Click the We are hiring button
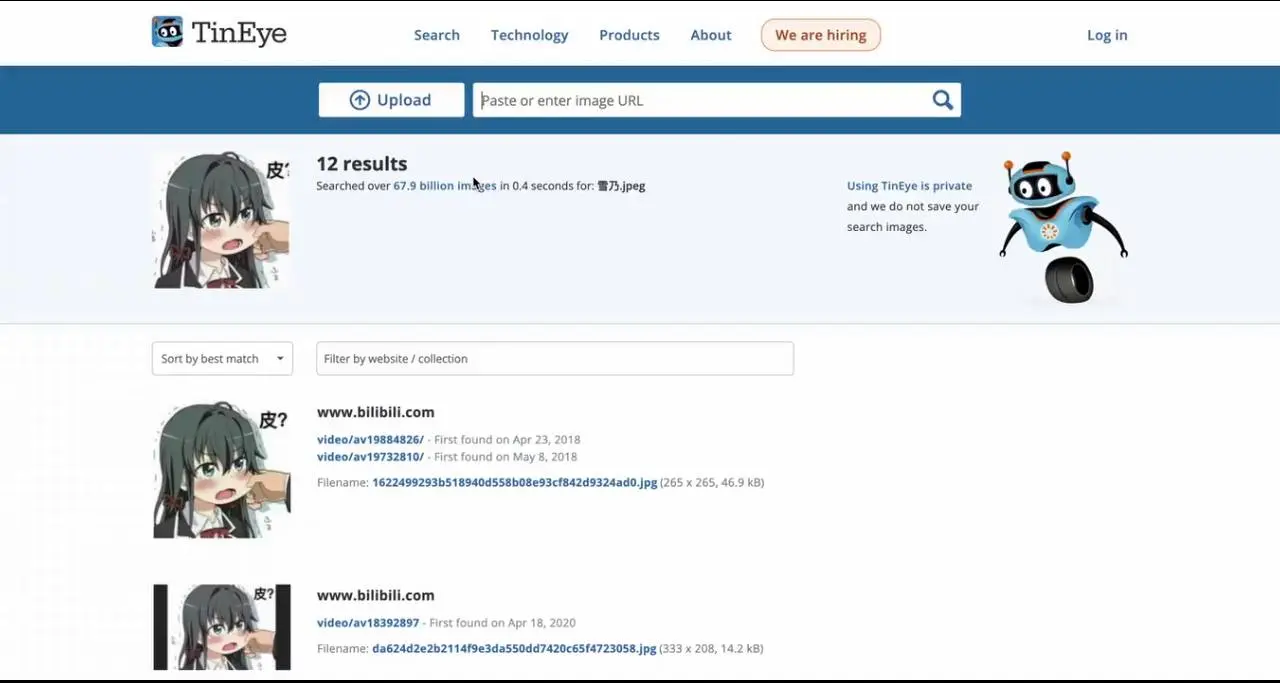This screenshot has height=683, width=1280. [821, 35]
